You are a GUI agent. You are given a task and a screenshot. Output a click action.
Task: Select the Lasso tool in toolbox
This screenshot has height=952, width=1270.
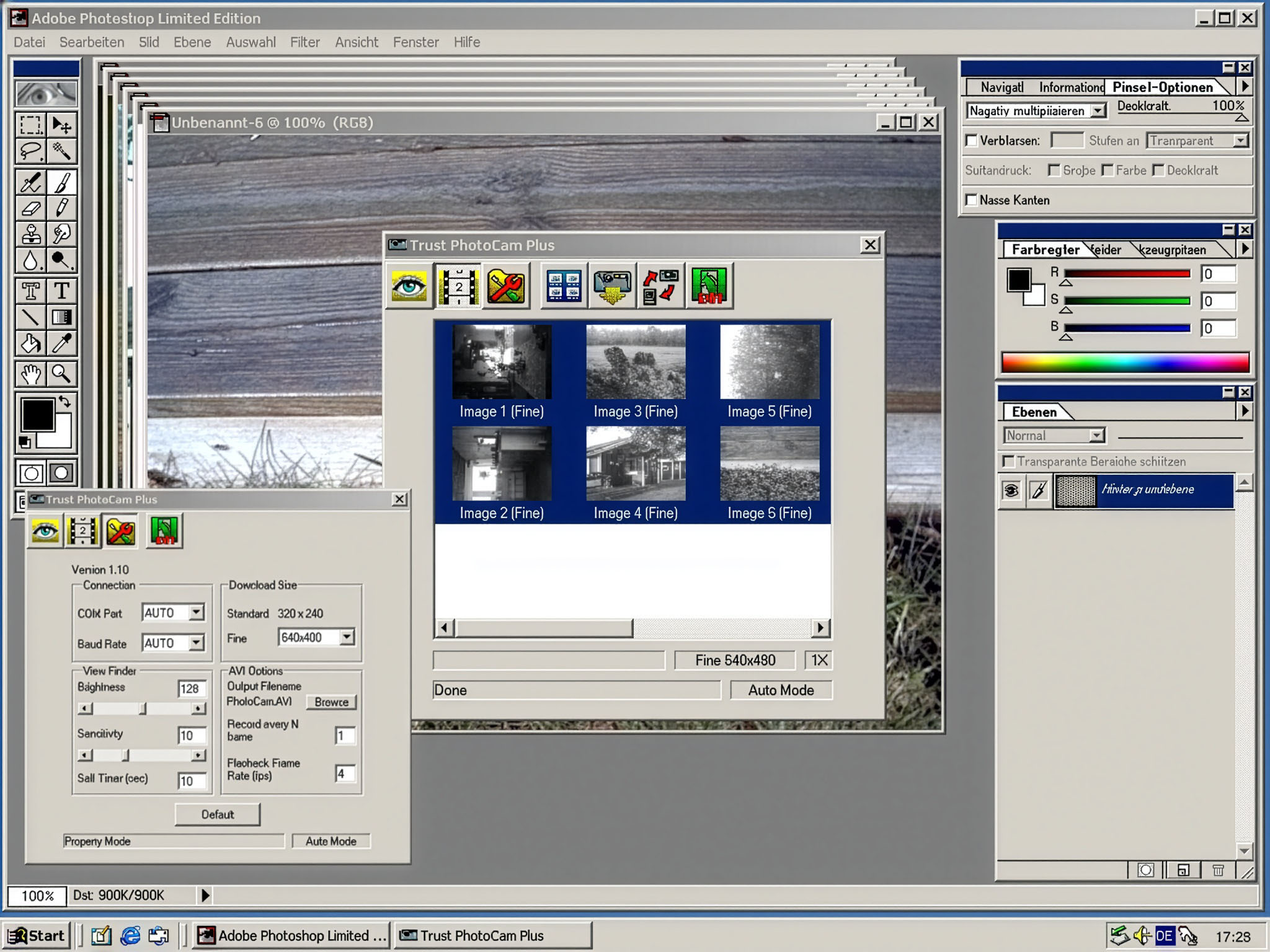(x=30, y=151)
